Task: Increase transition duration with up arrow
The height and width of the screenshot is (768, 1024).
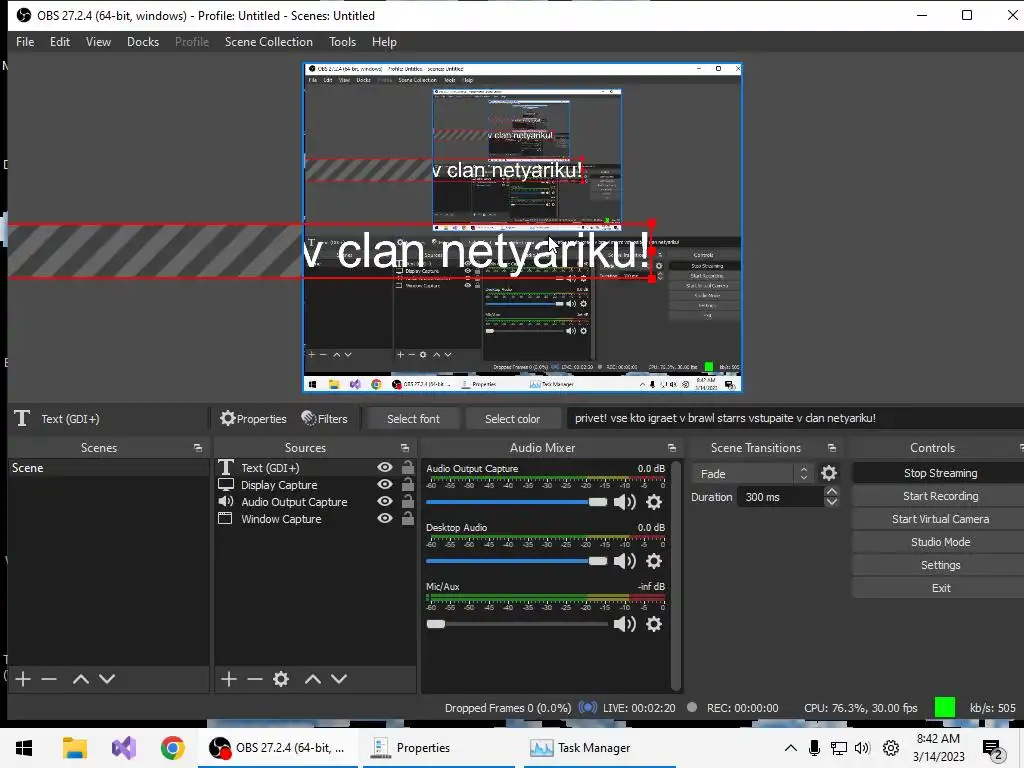Action: pos(831,491)
